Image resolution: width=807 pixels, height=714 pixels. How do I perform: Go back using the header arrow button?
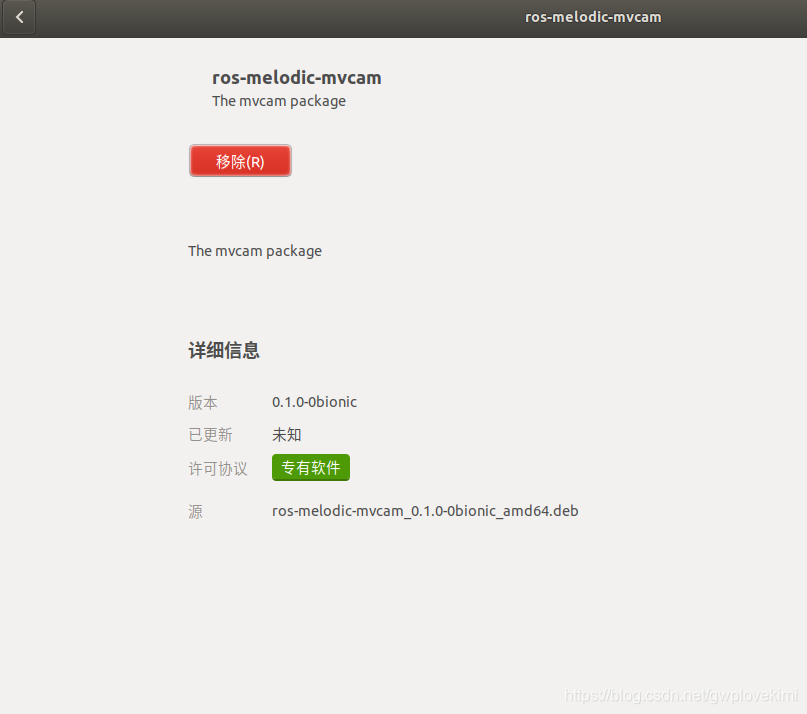[19, 18]
